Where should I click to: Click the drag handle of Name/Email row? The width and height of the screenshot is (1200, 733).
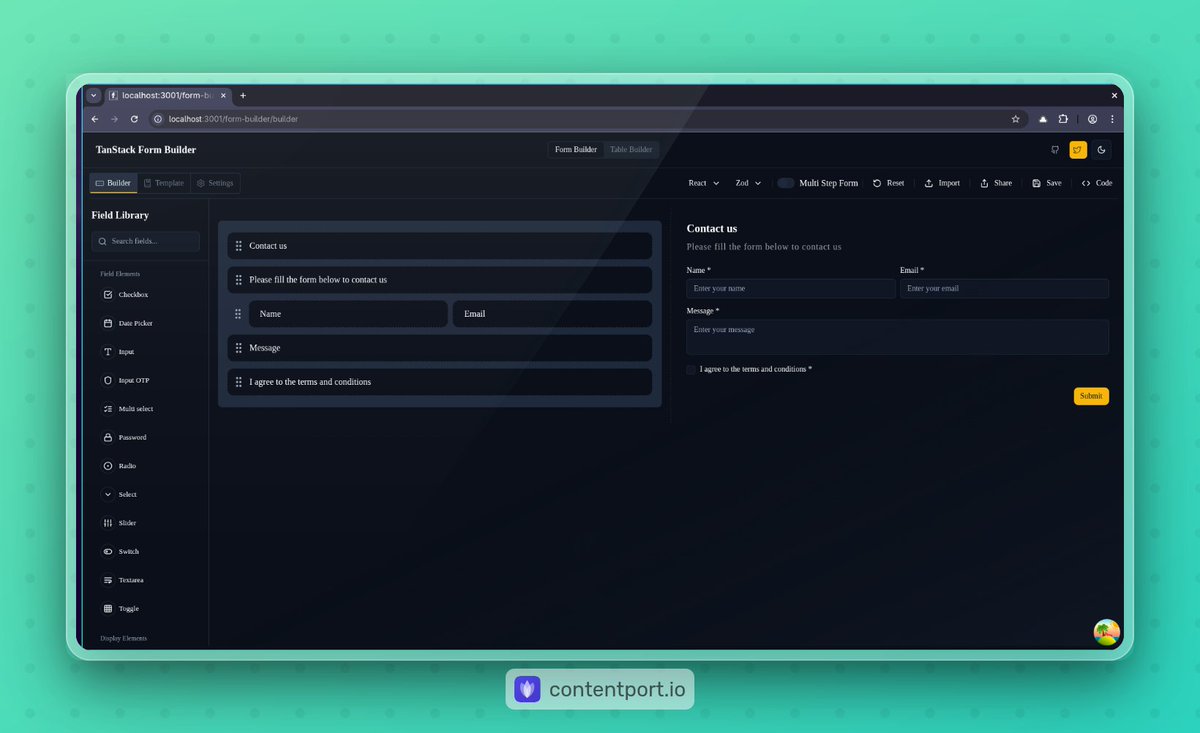238,314
